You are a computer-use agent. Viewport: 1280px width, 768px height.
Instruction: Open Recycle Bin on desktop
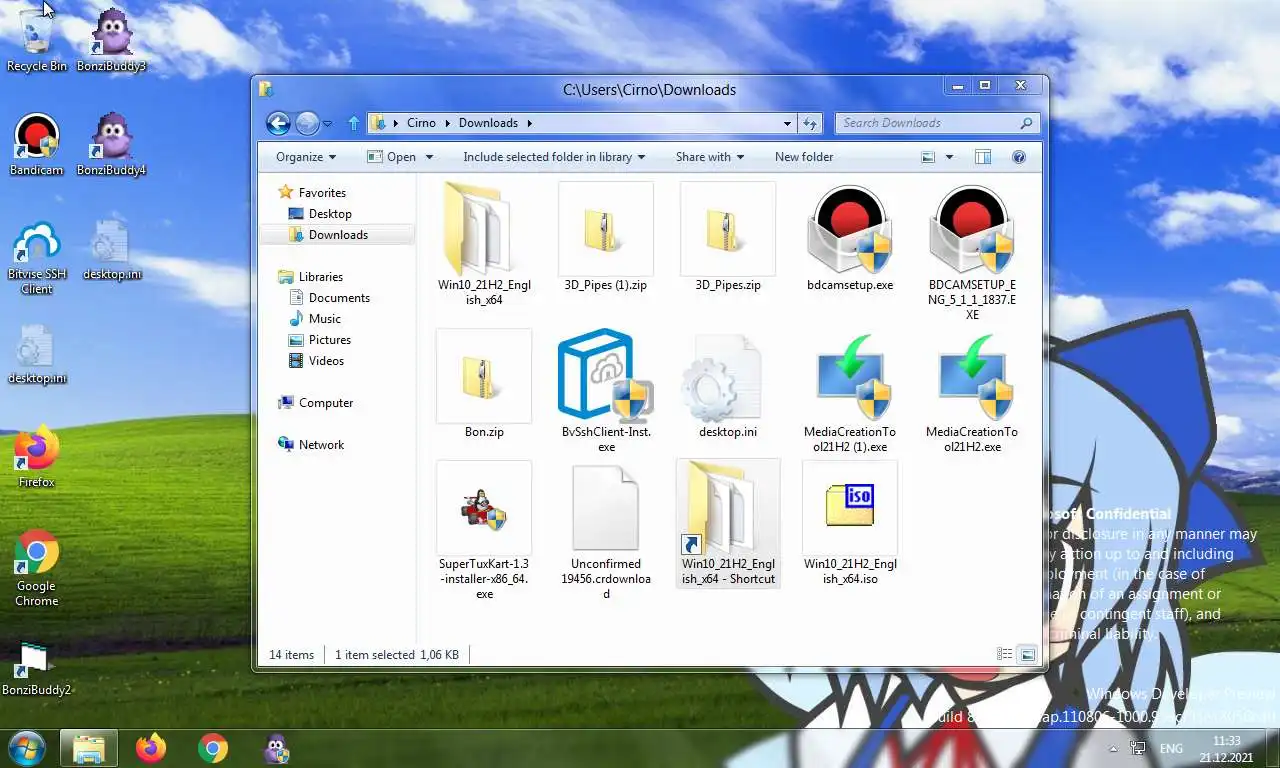pyautogui.click(x=37, y=38)
